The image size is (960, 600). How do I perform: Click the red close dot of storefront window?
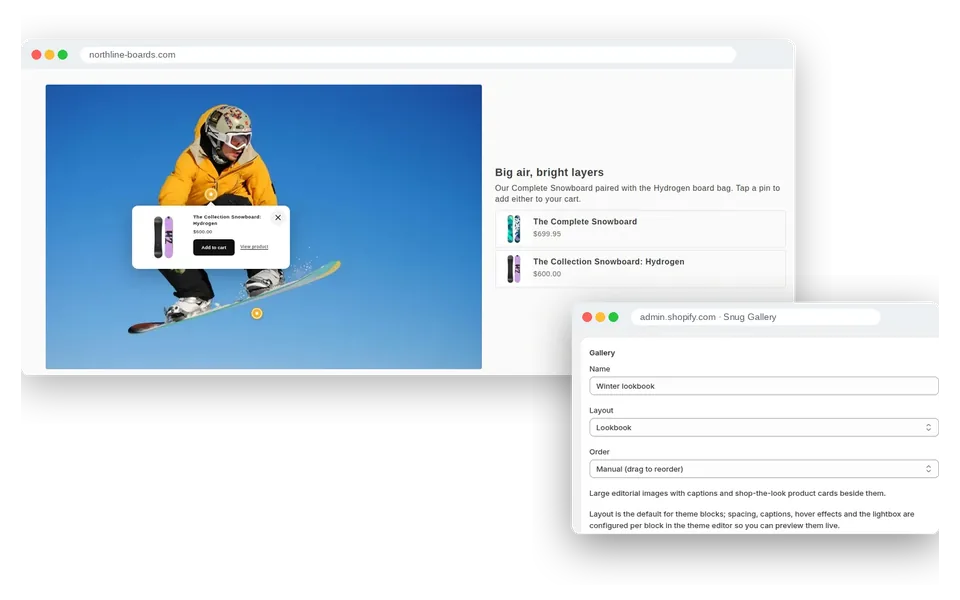(36, 54)
